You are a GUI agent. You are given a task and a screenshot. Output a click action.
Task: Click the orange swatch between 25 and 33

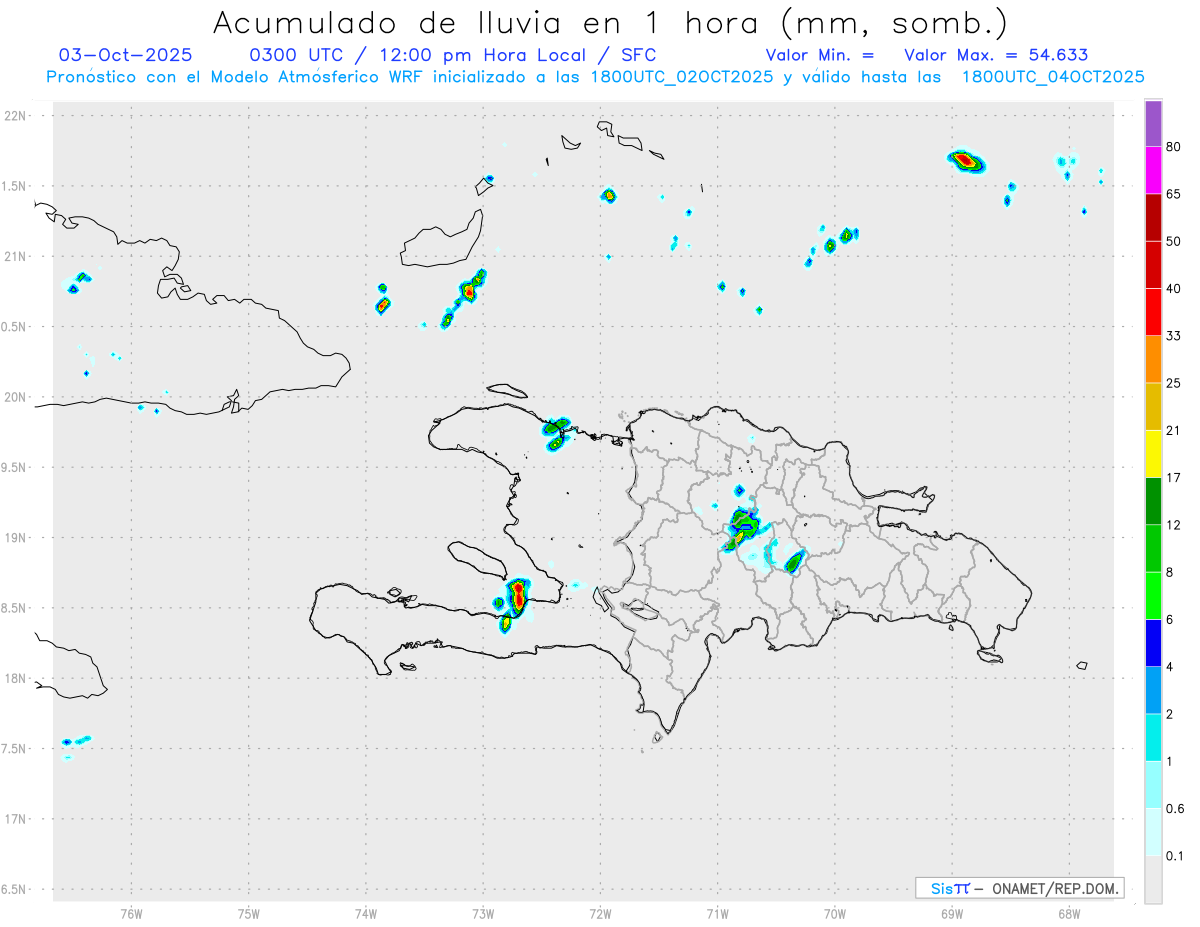point(1153,358)
